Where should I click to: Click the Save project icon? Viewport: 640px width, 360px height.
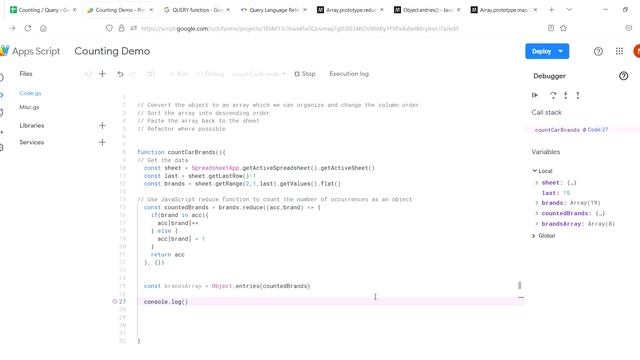click(x=151, y=74)
